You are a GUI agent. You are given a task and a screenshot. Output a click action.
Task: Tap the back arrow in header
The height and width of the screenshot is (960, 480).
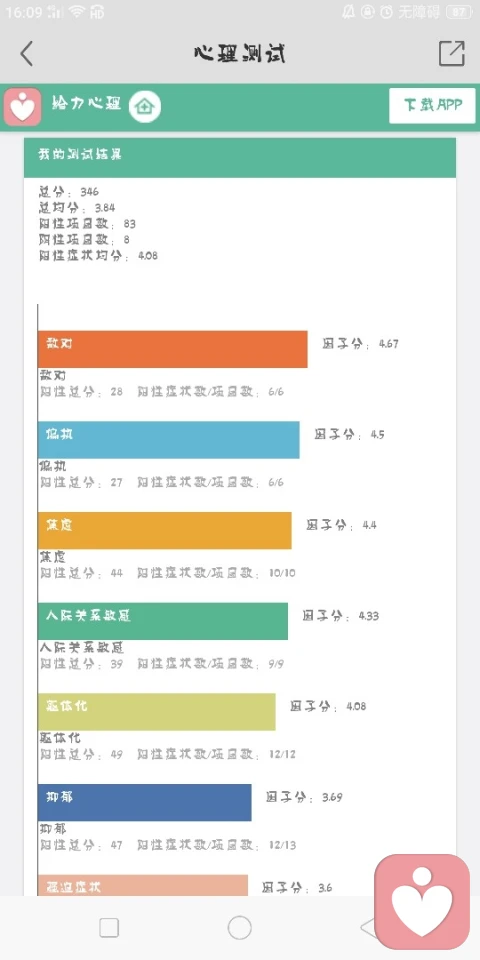(26, 54)
